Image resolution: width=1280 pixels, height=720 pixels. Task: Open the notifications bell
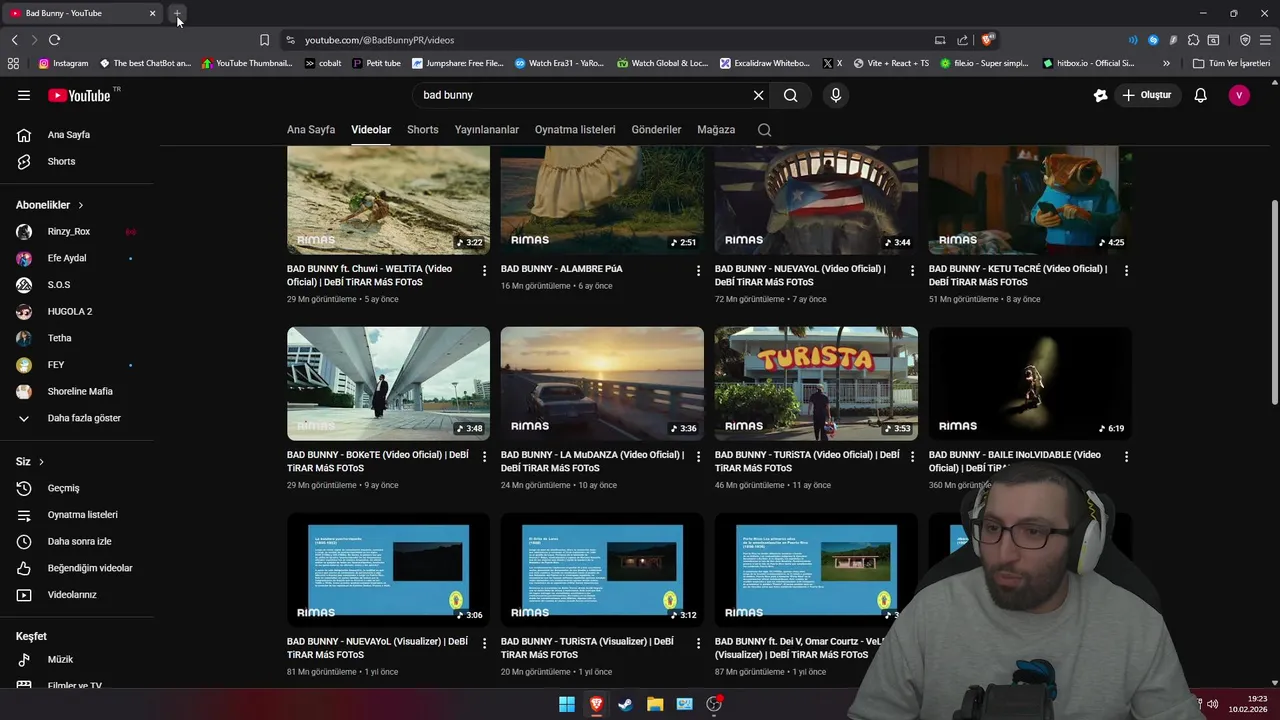[x=1200, y=95]
